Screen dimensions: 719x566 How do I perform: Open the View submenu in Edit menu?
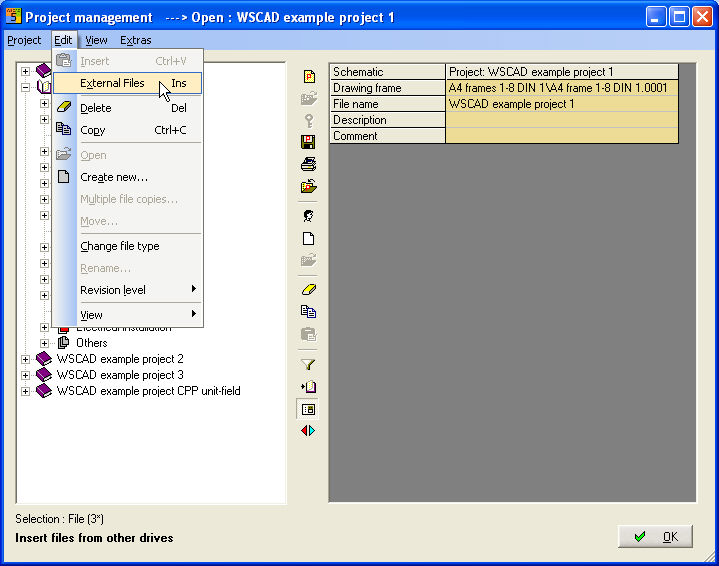pyautogui.click(x=127, y=315)
